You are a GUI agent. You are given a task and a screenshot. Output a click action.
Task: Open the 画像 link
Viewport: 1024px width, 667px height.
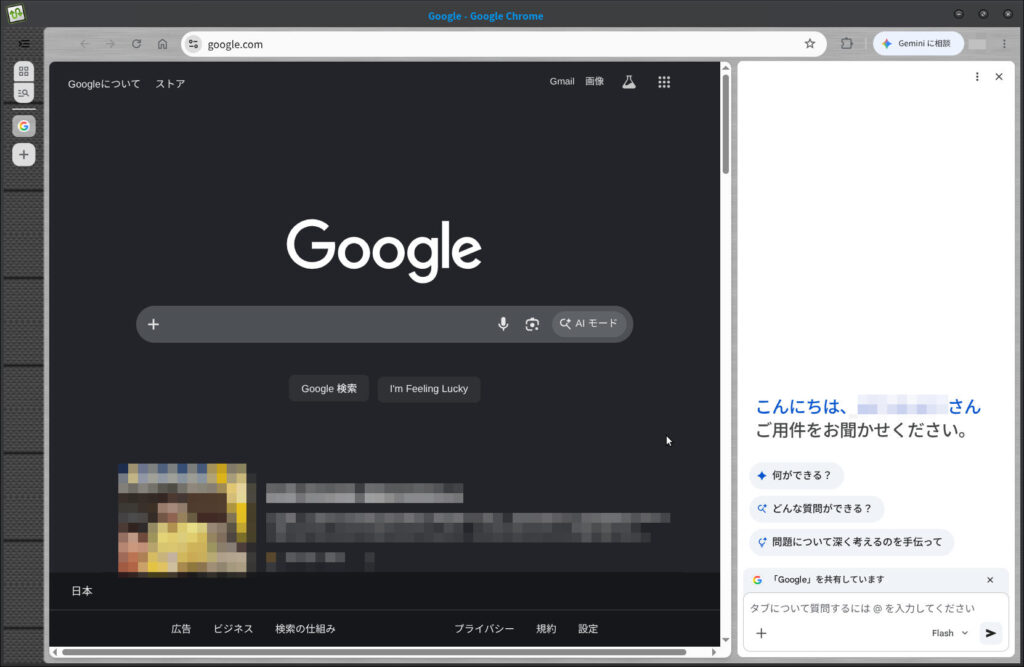594,82
